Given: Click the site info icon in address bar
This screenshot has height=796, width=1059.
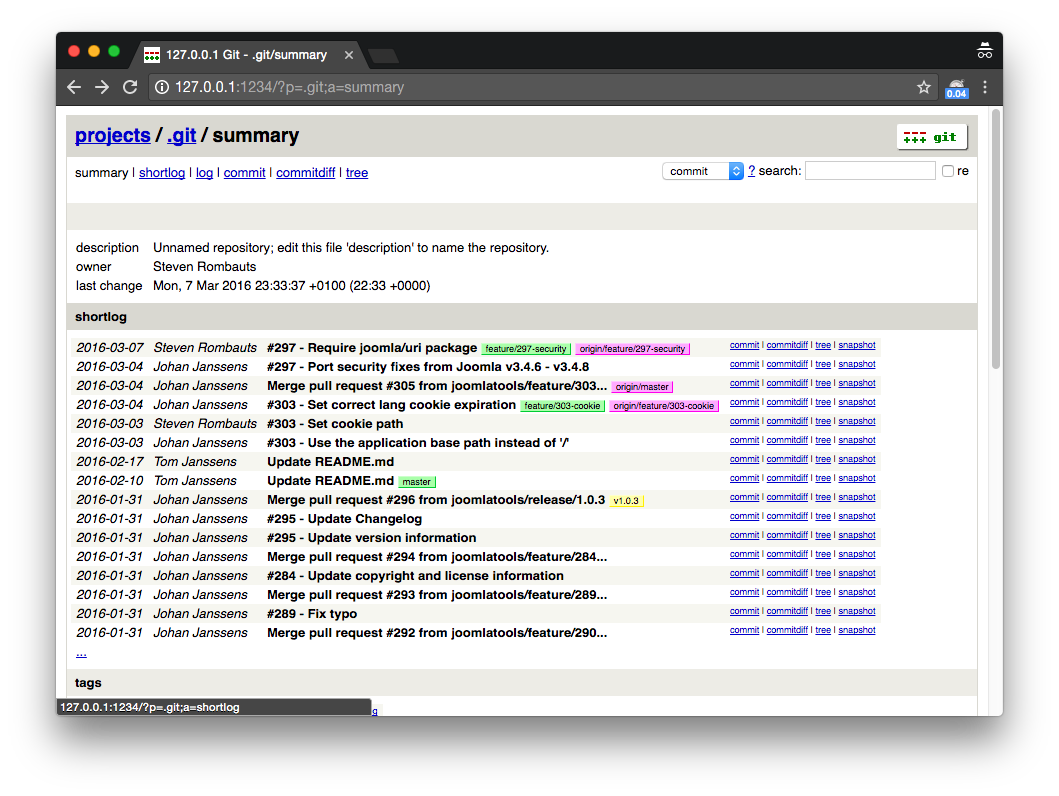Looking at the screenshot, I should point(161,88).
